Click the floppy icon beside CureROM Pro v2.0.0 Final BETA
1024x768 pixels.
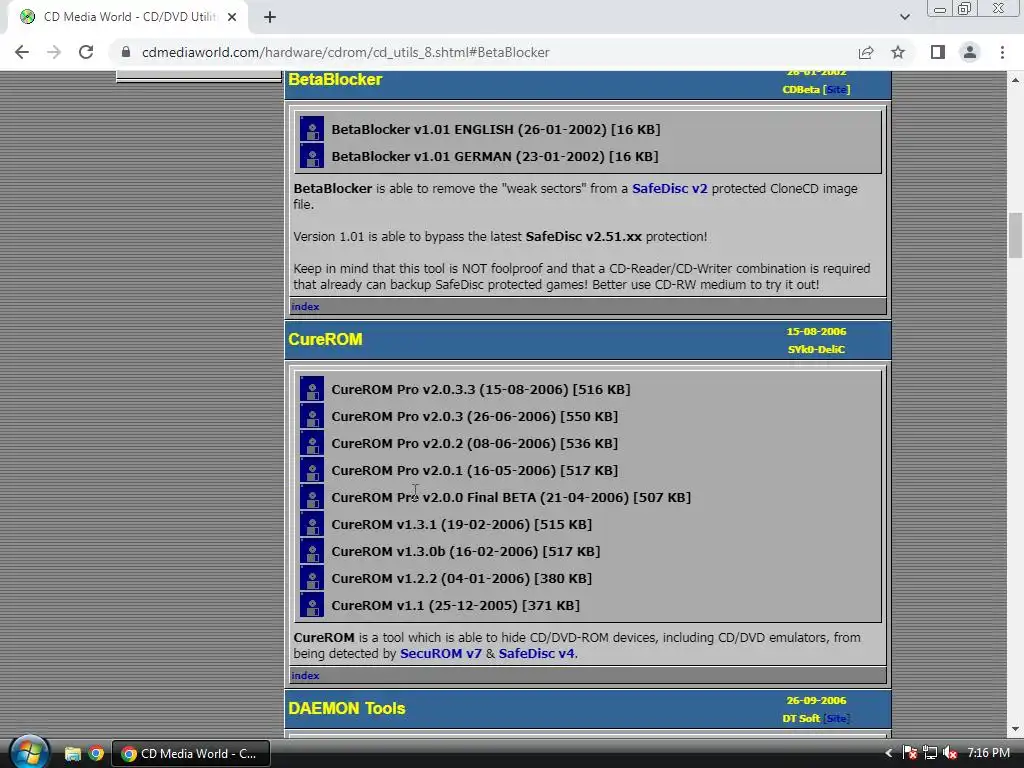tap(312, 497)
